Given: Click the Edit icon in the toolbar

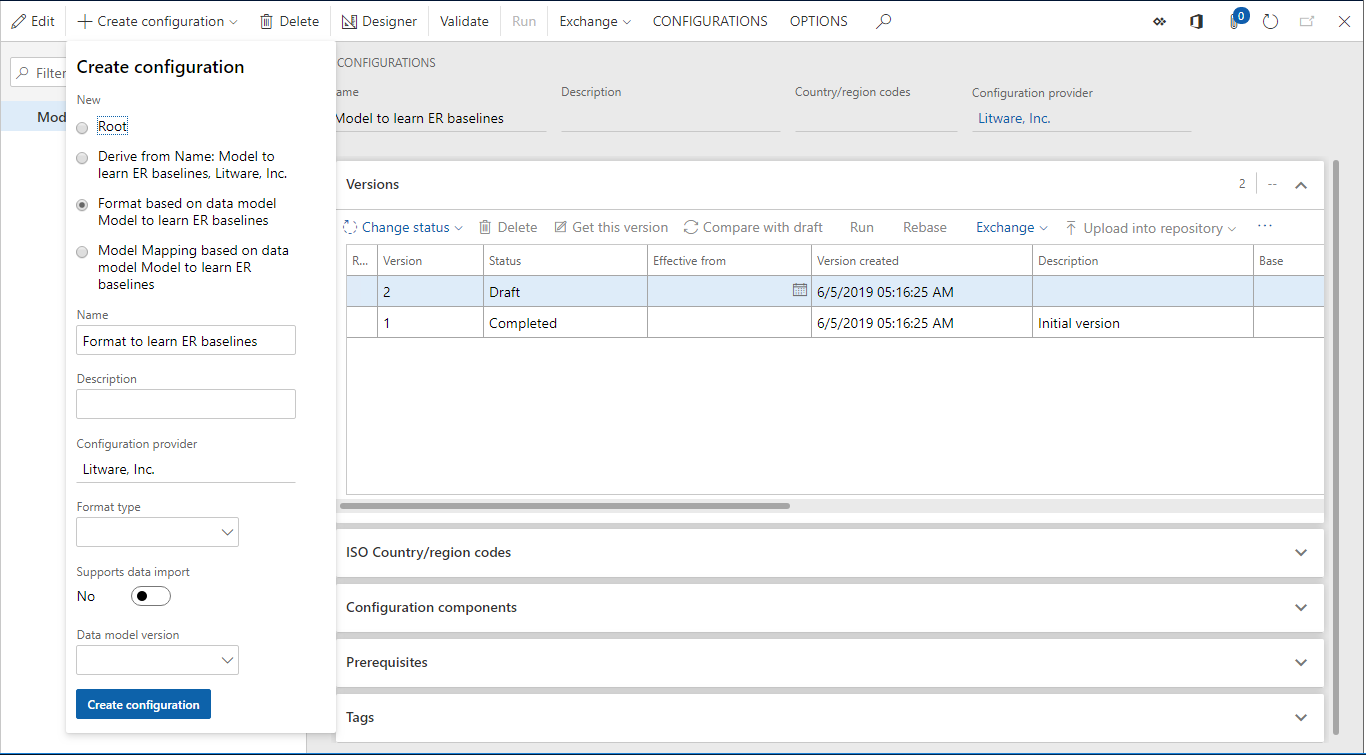Looking at the screenshot, I should click(x=32, y=20).
